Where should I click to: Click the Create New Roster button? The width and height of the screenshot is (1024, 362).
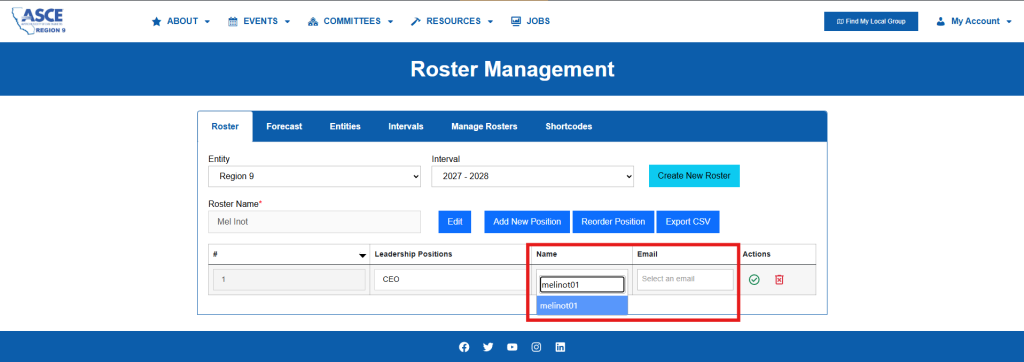(694, 176)
